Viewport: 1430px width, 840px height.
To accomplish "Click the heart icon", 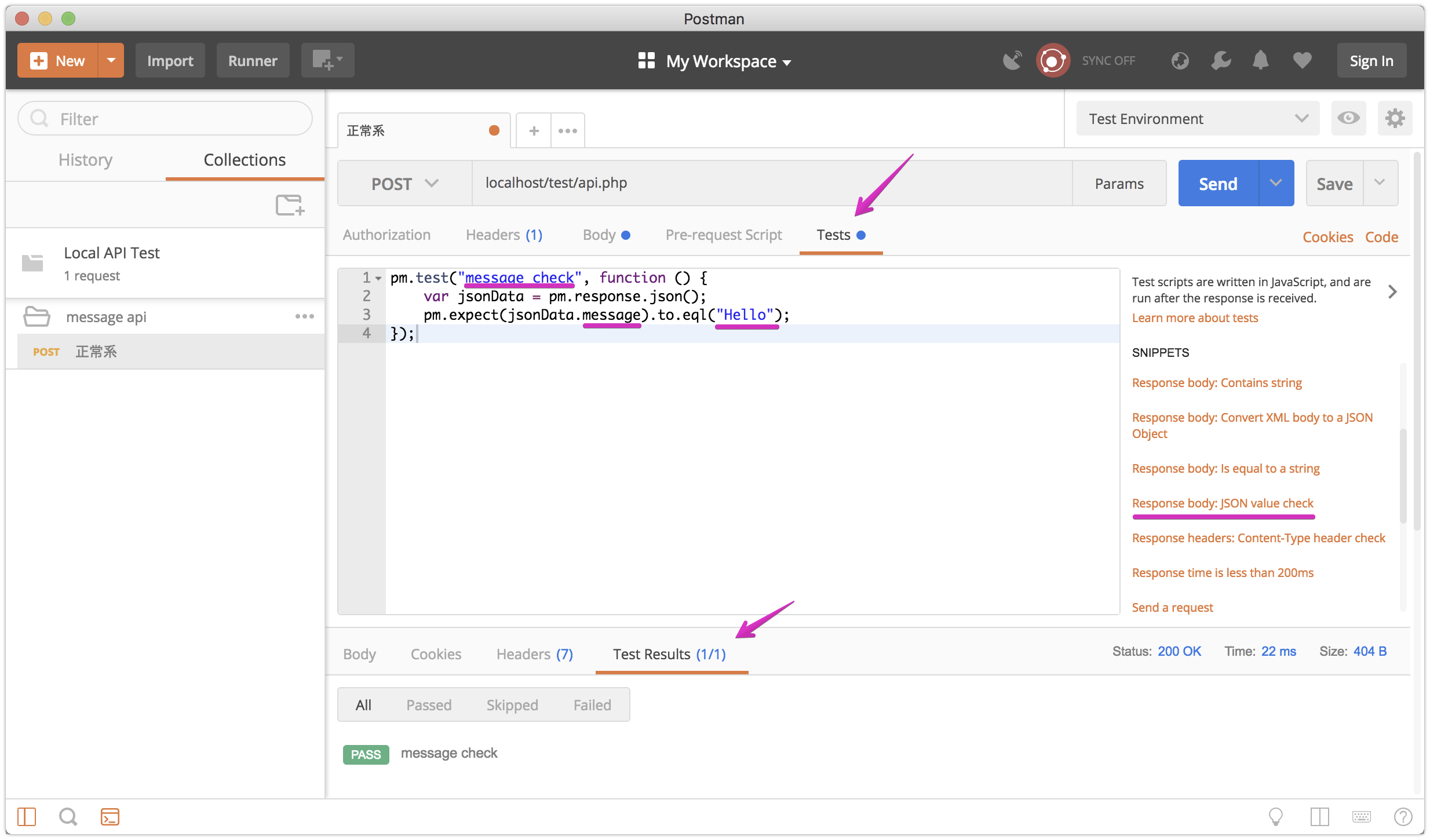I will tap(1302, 60).
